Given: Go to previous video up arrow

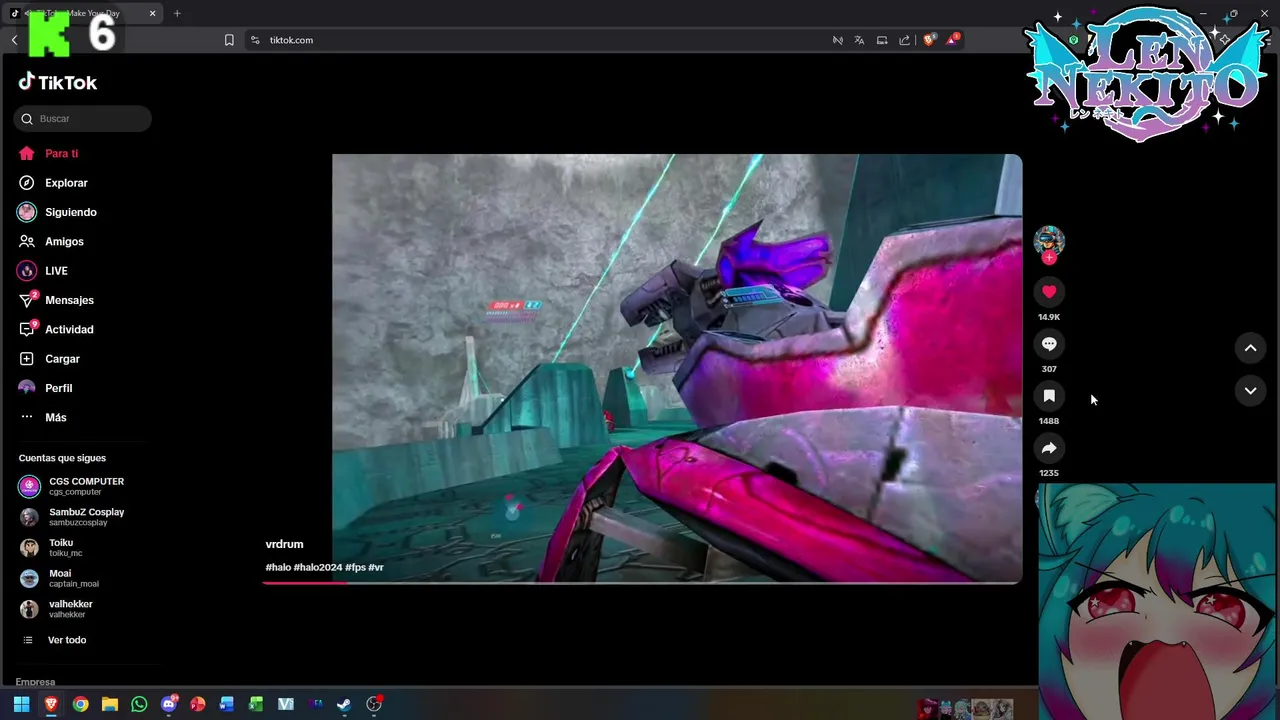Looking at the screenshot, I should click(x=1250, y=348).
